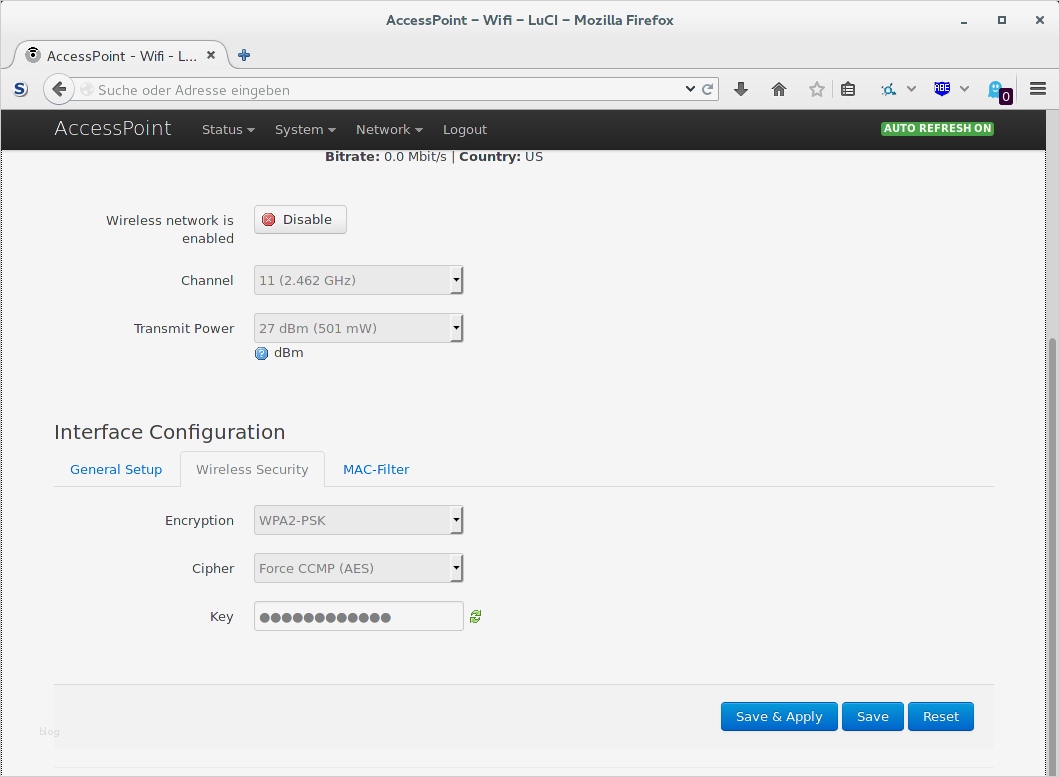This screenshot has width=1060, height=777.
Task: Reload the page with the refresh icon
Action: [x=708, y=89]
